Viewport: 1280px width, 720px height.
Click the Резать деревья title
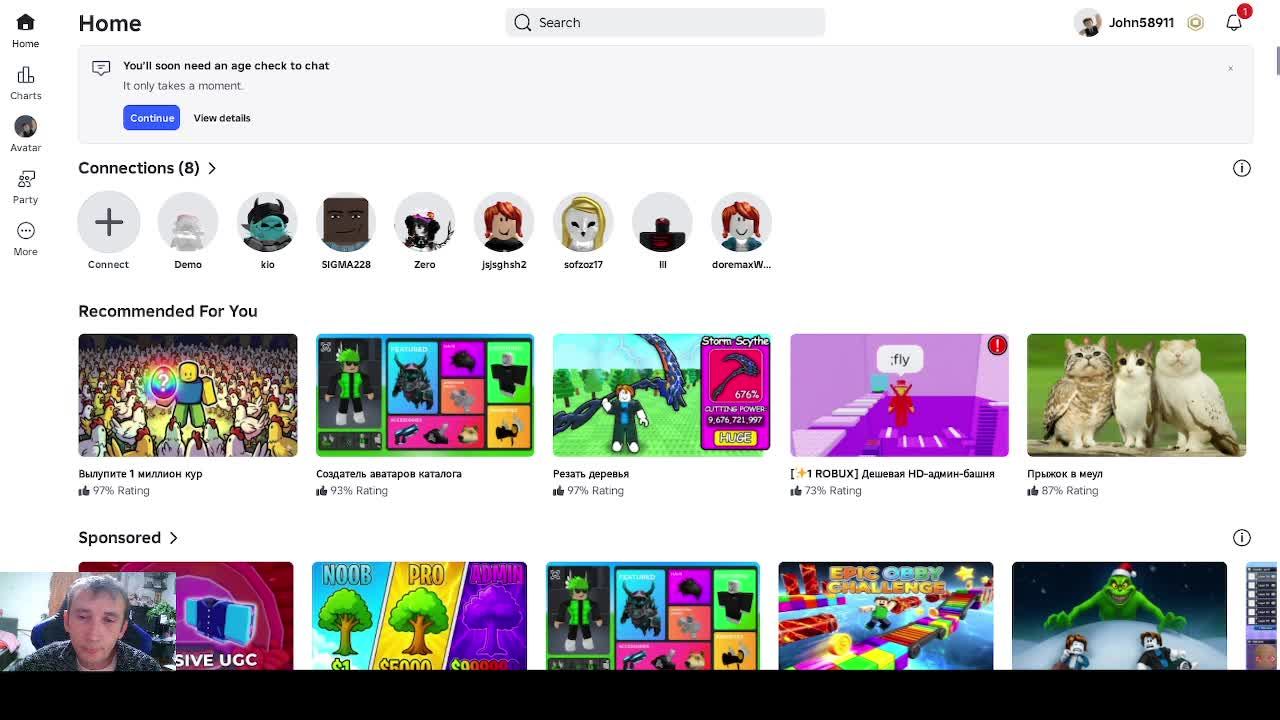[x=591, y=474]
